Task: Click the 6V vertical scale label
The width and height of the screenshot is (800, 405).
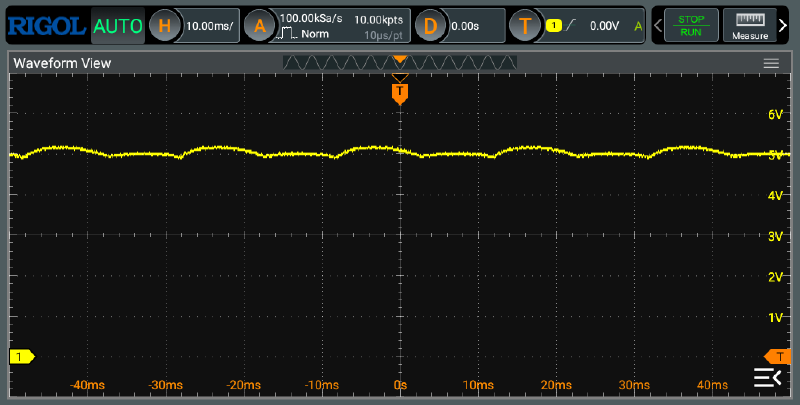Action: pyautogui.click(x=775, y=115)
